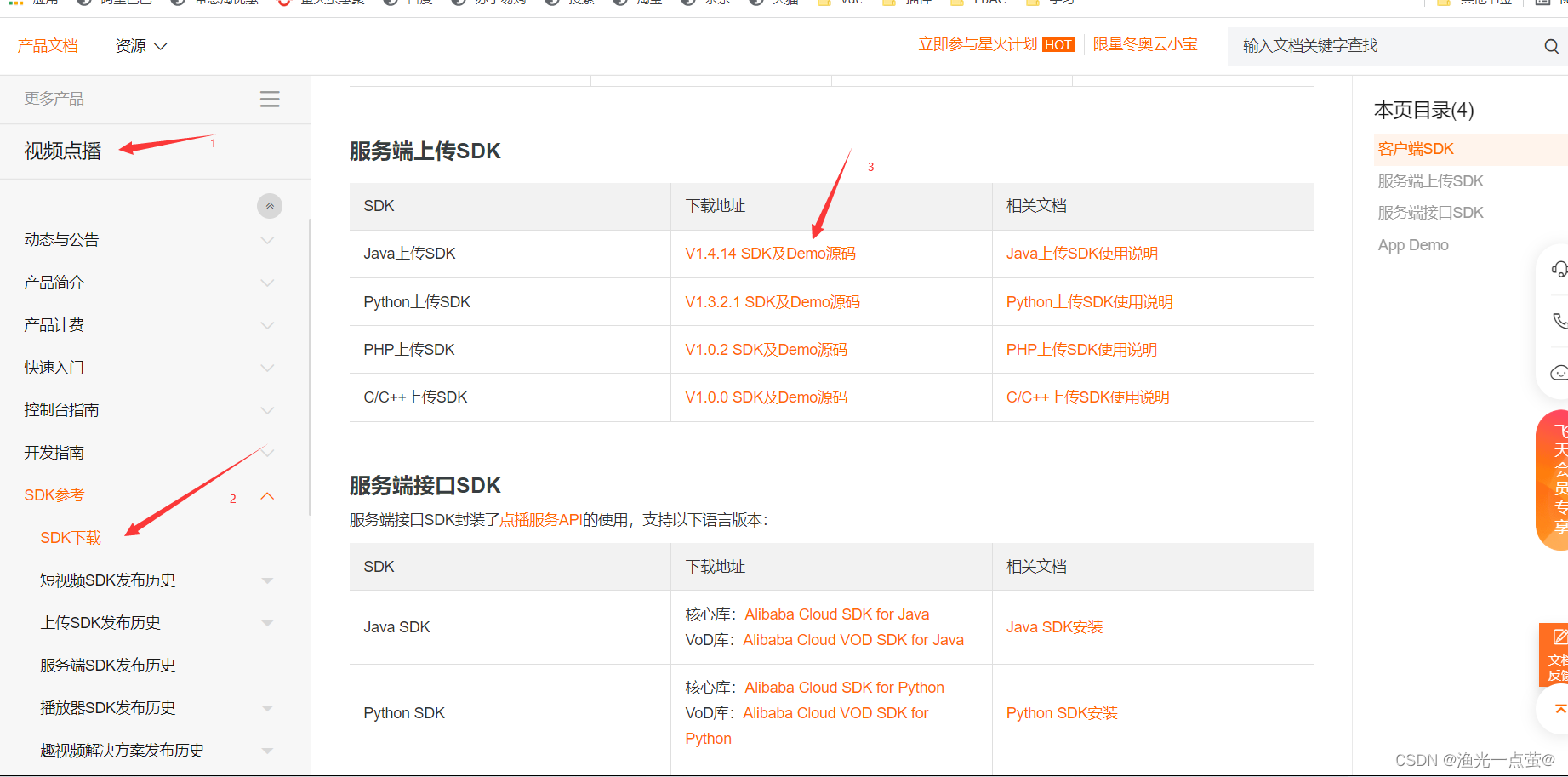Open C/C++上传SDK使用说明 doc
This screenshot has height=777, width=1568.
1088,397
